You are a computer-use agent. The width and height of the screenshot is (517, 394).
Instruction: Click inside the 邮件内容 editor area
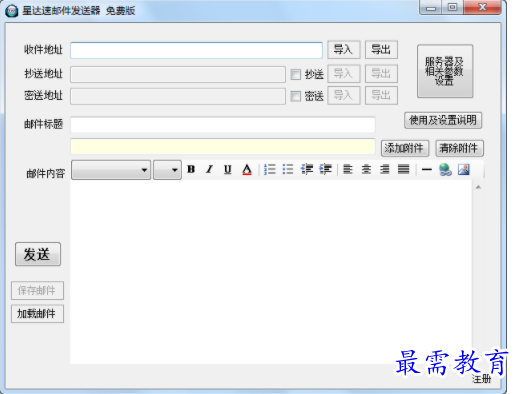[x=271, y=272]
